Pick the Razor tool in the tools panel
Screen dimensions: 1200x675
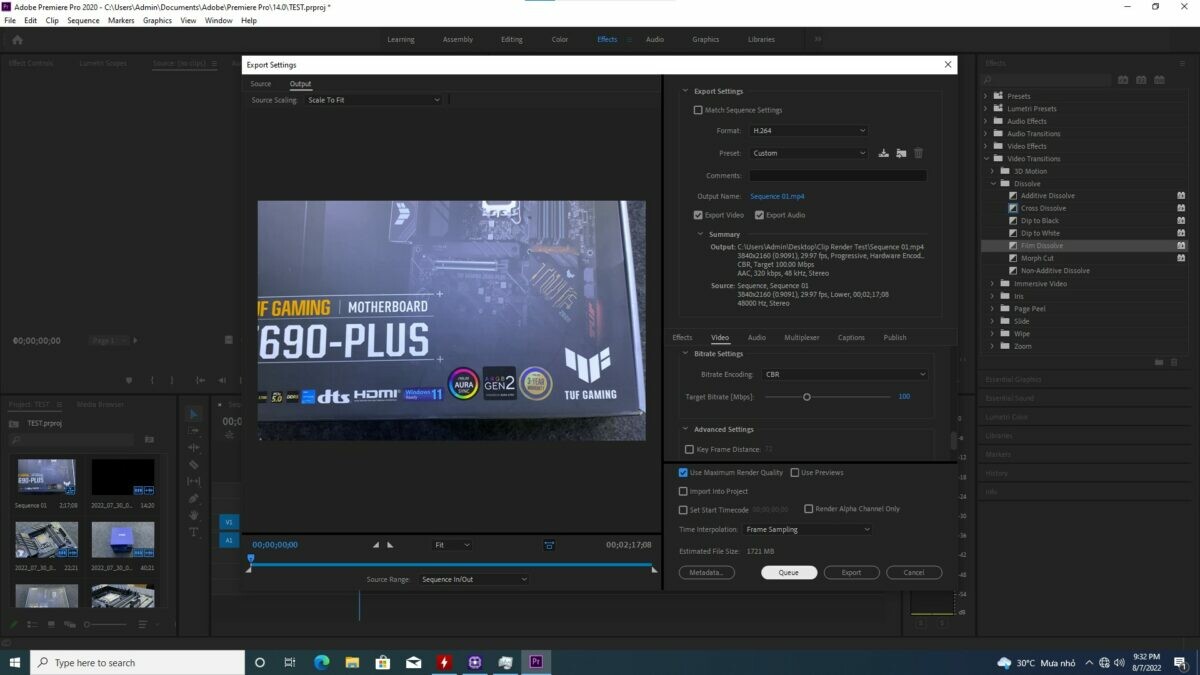(x=194, y=465)
